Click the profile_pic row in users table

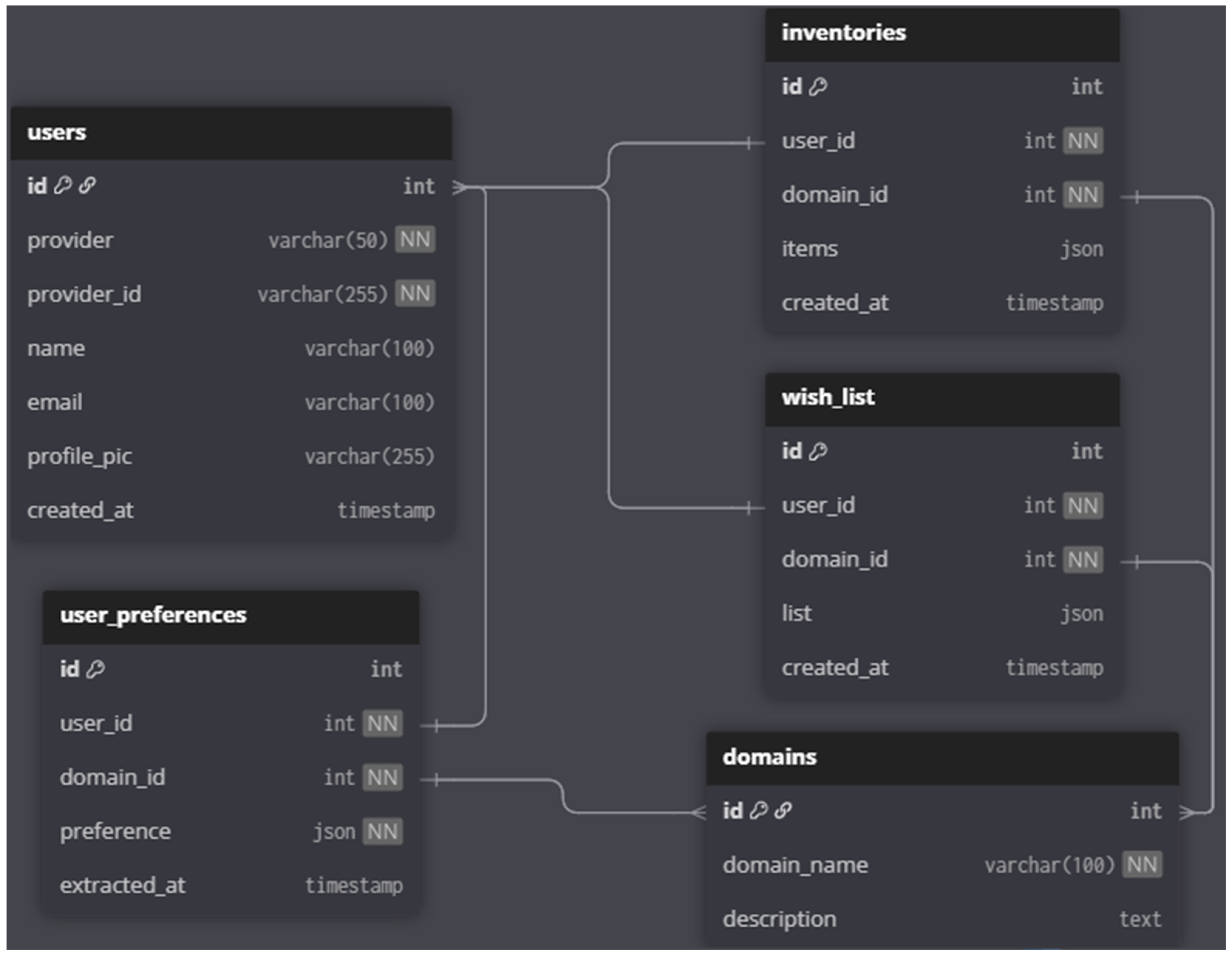point(80,456)
